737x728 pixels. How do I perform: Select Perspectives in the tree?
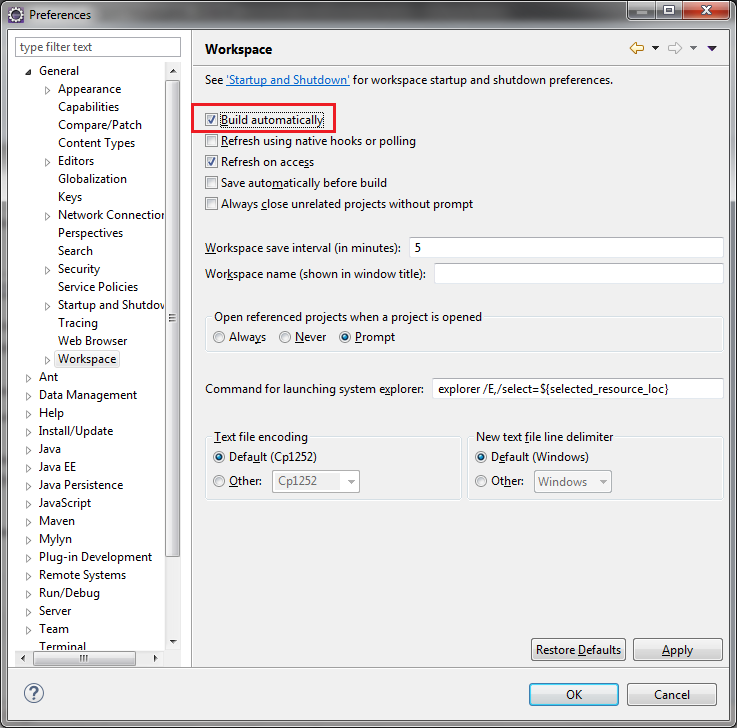(x=90, y=233)
